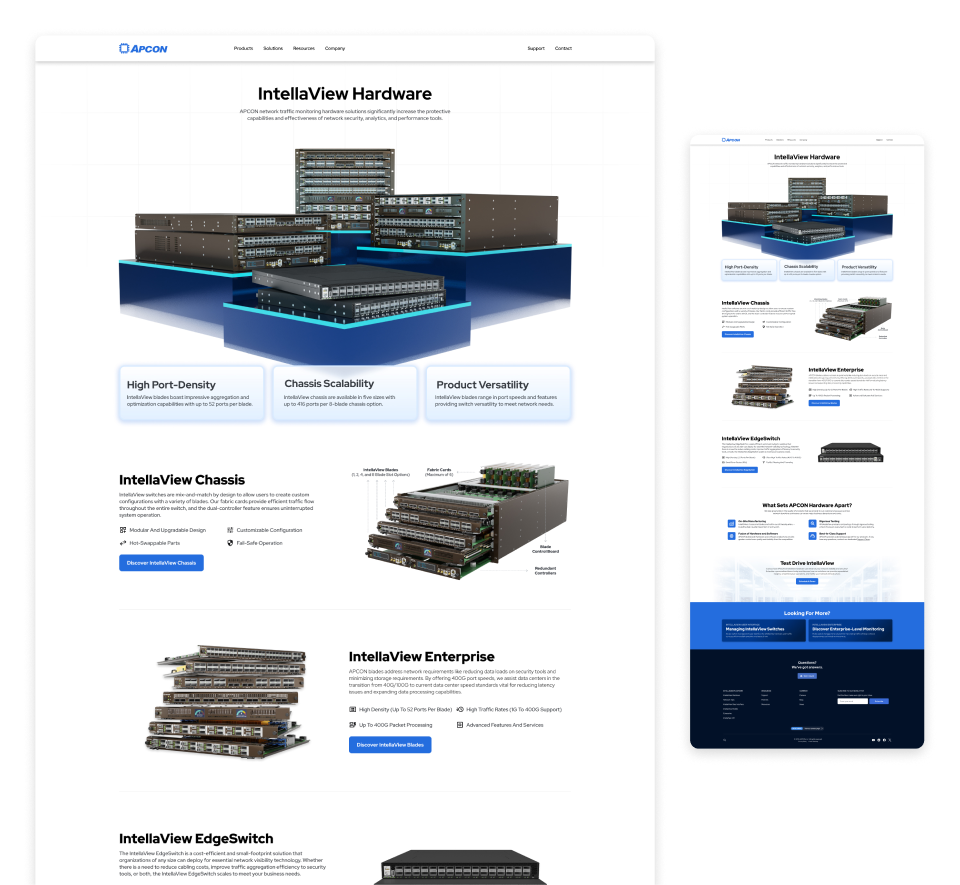The image size is (960, 885).
Task: Click the Hot-Swappable Parts icon
Action: pos(122,543)
